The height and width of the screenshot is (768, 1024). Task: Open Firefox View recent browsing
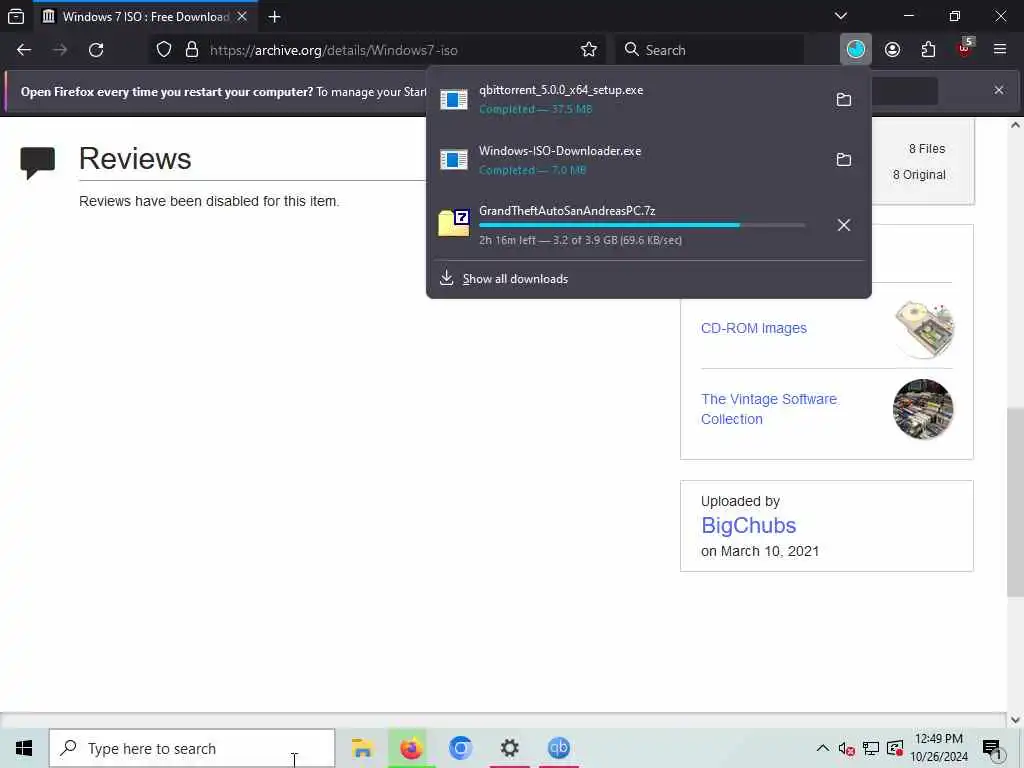16,16
